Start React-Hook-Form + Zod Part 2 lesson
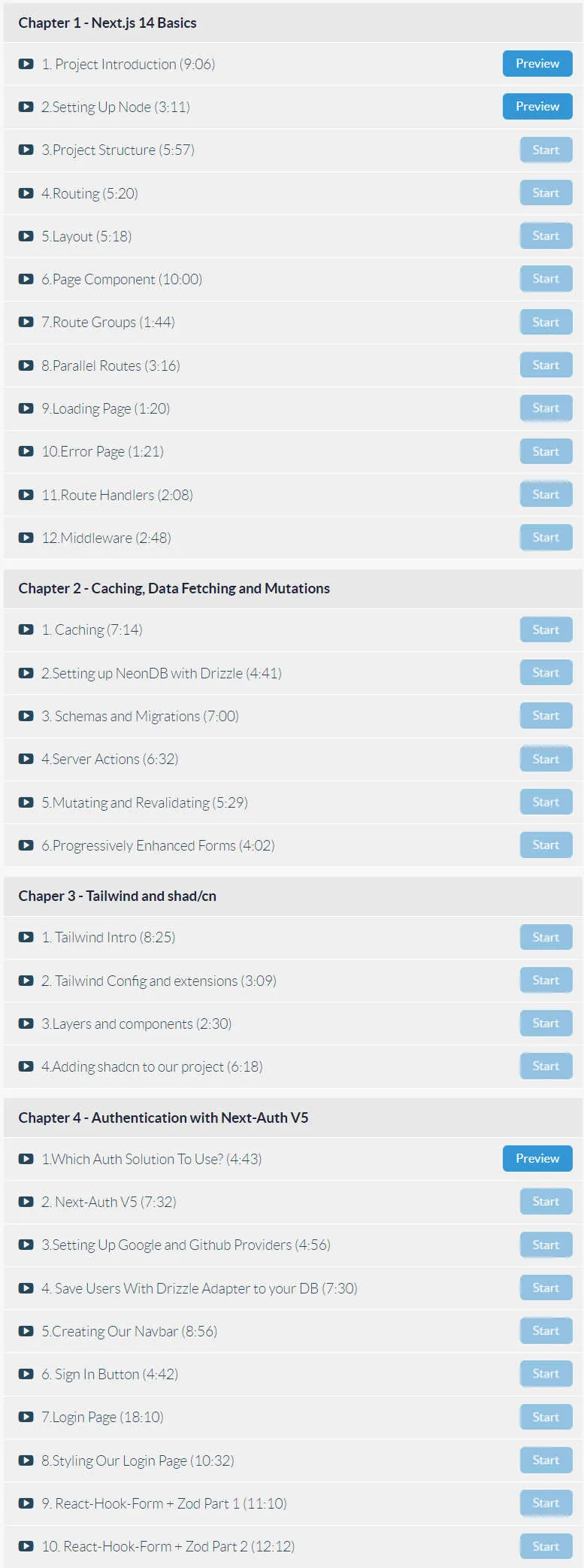 click(x=546, y=1546)
